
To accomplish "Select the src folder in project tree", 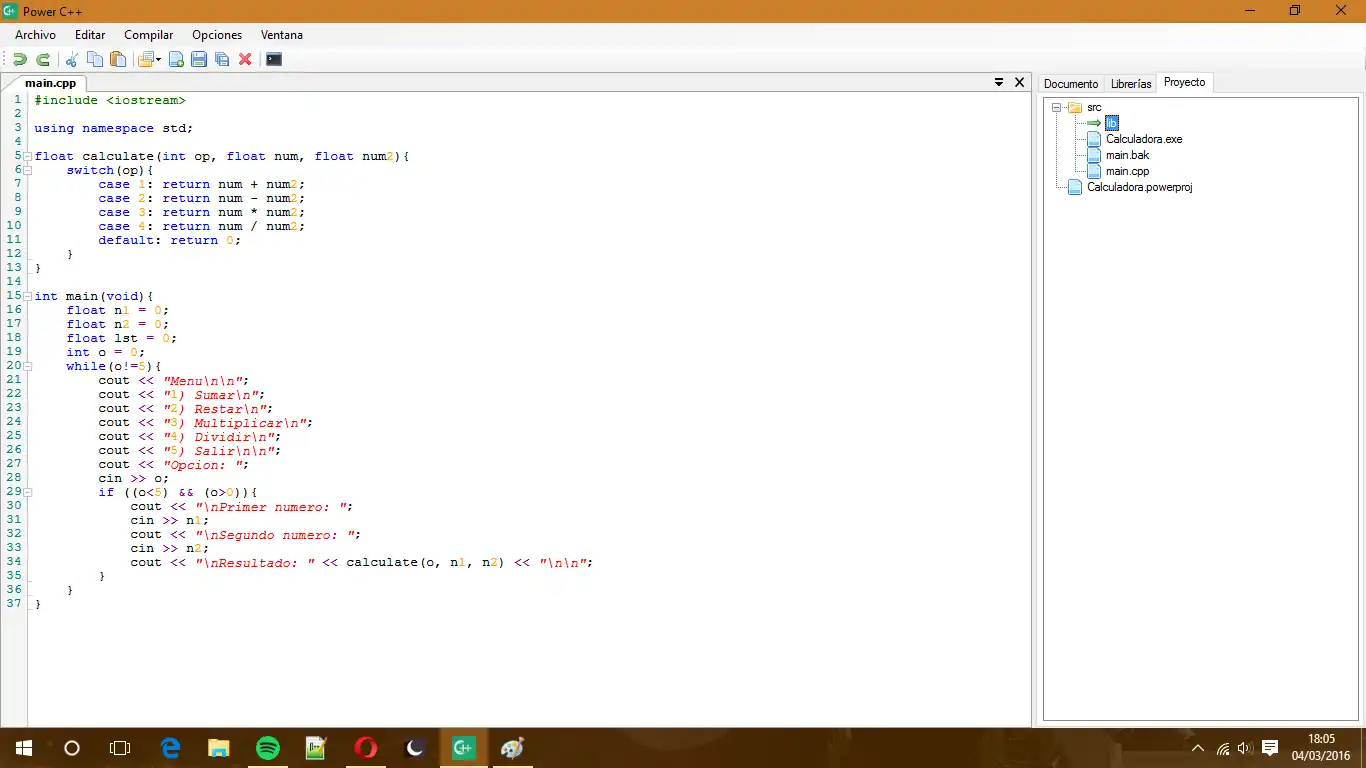I will coord(1094,107).
